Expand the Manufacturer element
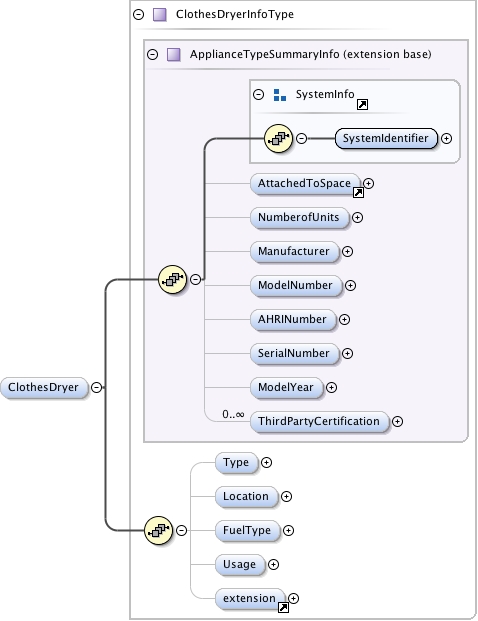Screen dimensions: 478x621 point(347,251)
